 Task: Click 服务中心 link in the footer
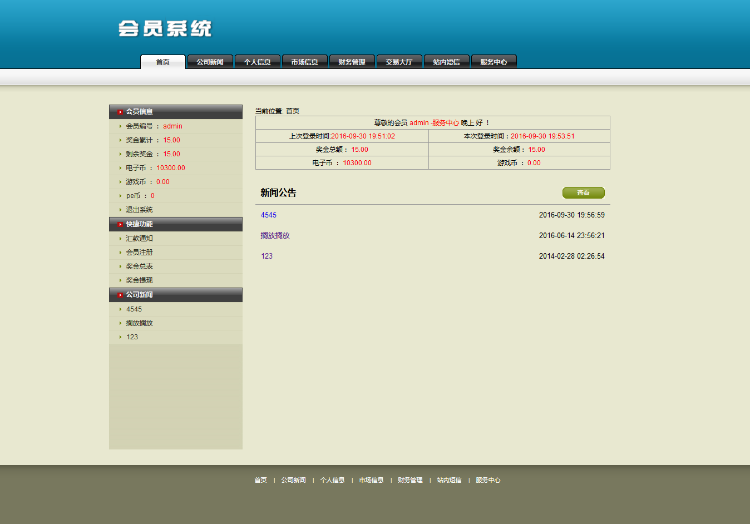click(488, 480)
